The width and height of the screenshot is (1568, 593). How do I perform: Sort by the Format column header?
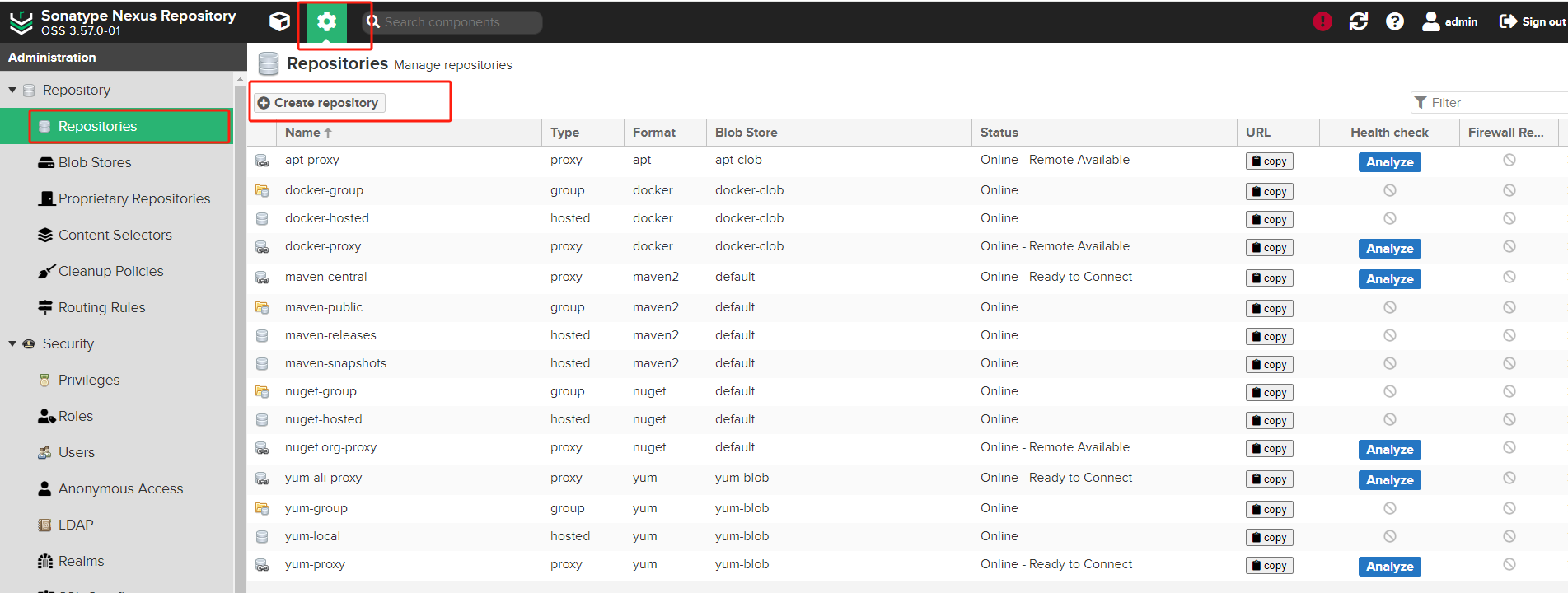[665, 133]
